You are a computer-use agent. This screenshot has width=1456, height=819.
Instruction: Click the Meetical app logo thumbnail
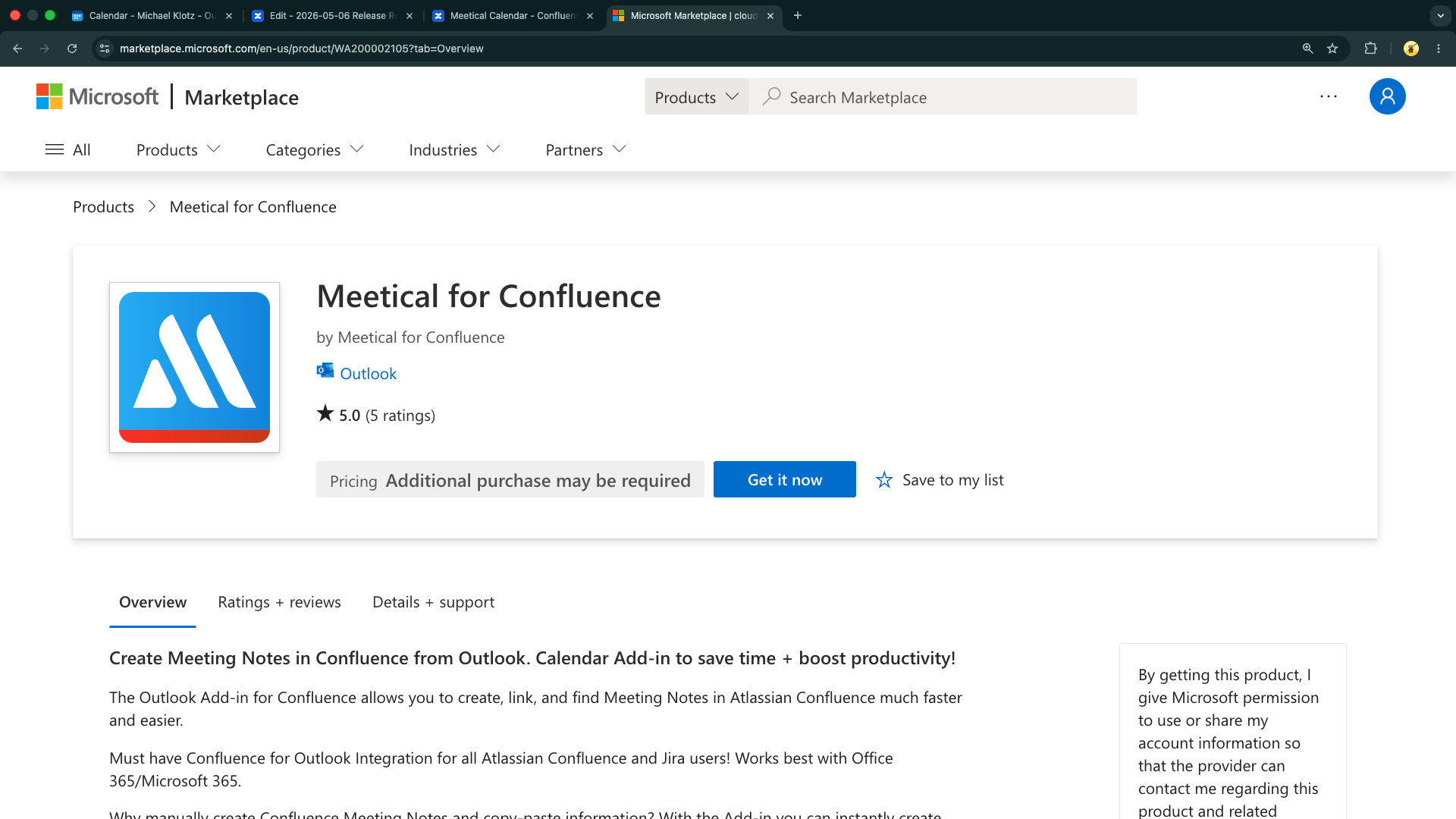coord(194,367)
